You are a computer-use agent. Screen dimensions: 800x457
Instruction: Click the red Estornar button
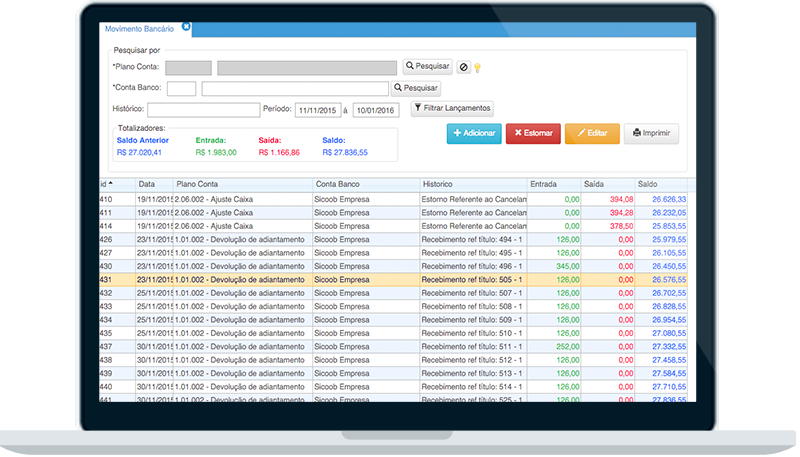[533, 134]
